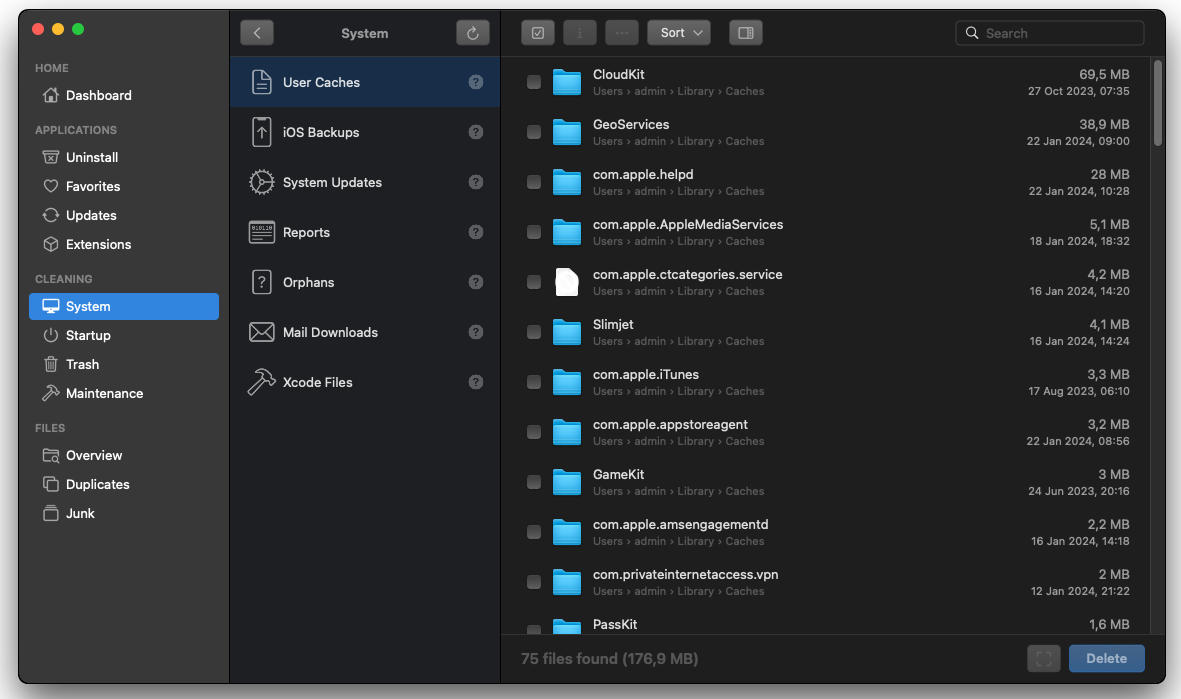This screenshot has height=699, width=1181.
Task: Click the CloudKit folder icon
Action: 567,82
